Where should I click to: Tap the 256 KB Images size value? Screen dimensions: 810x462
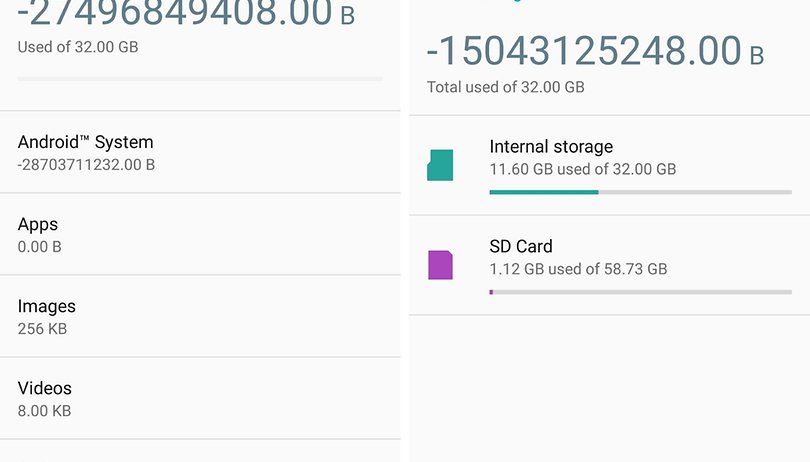coord(42,329)
